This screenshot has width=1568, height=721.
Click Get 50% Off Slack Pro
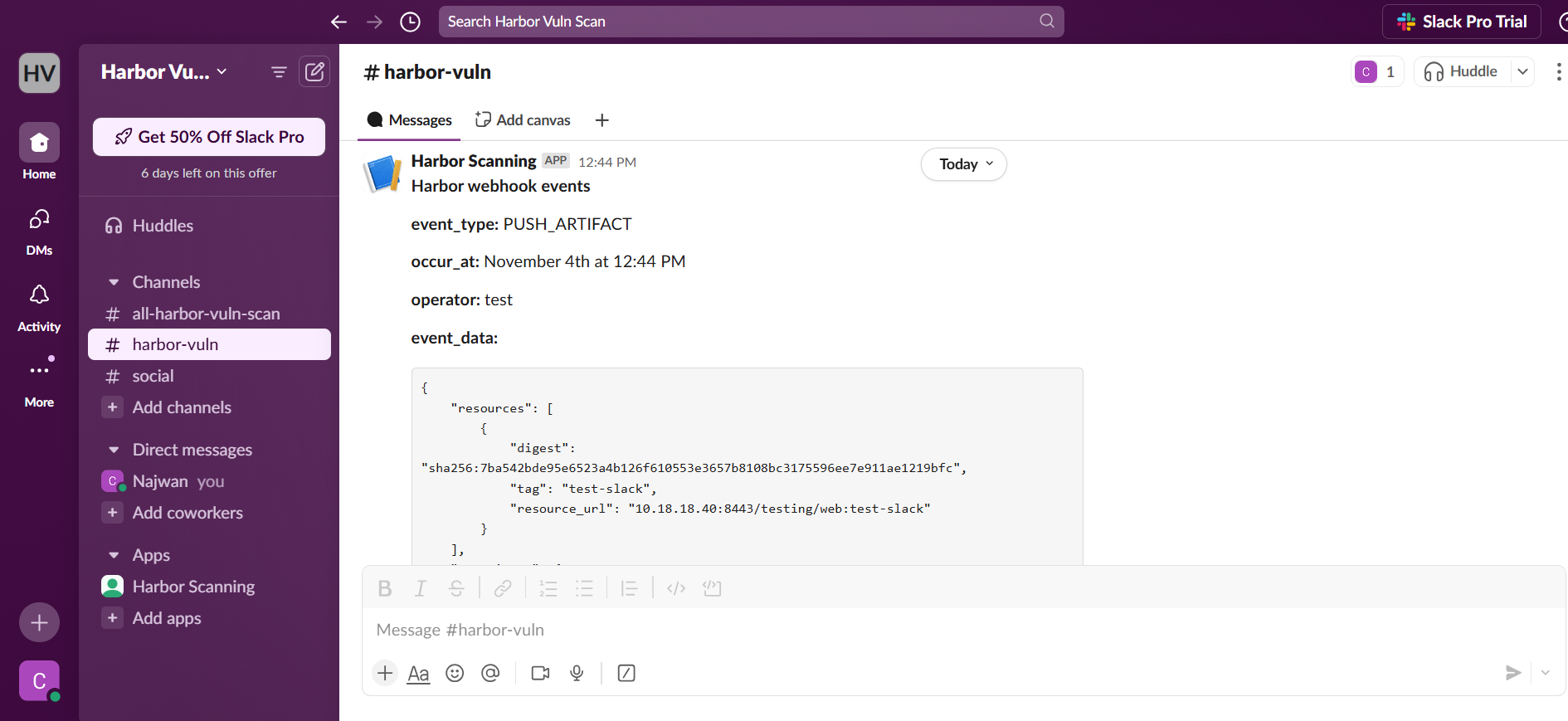click(x=209, y=137)
